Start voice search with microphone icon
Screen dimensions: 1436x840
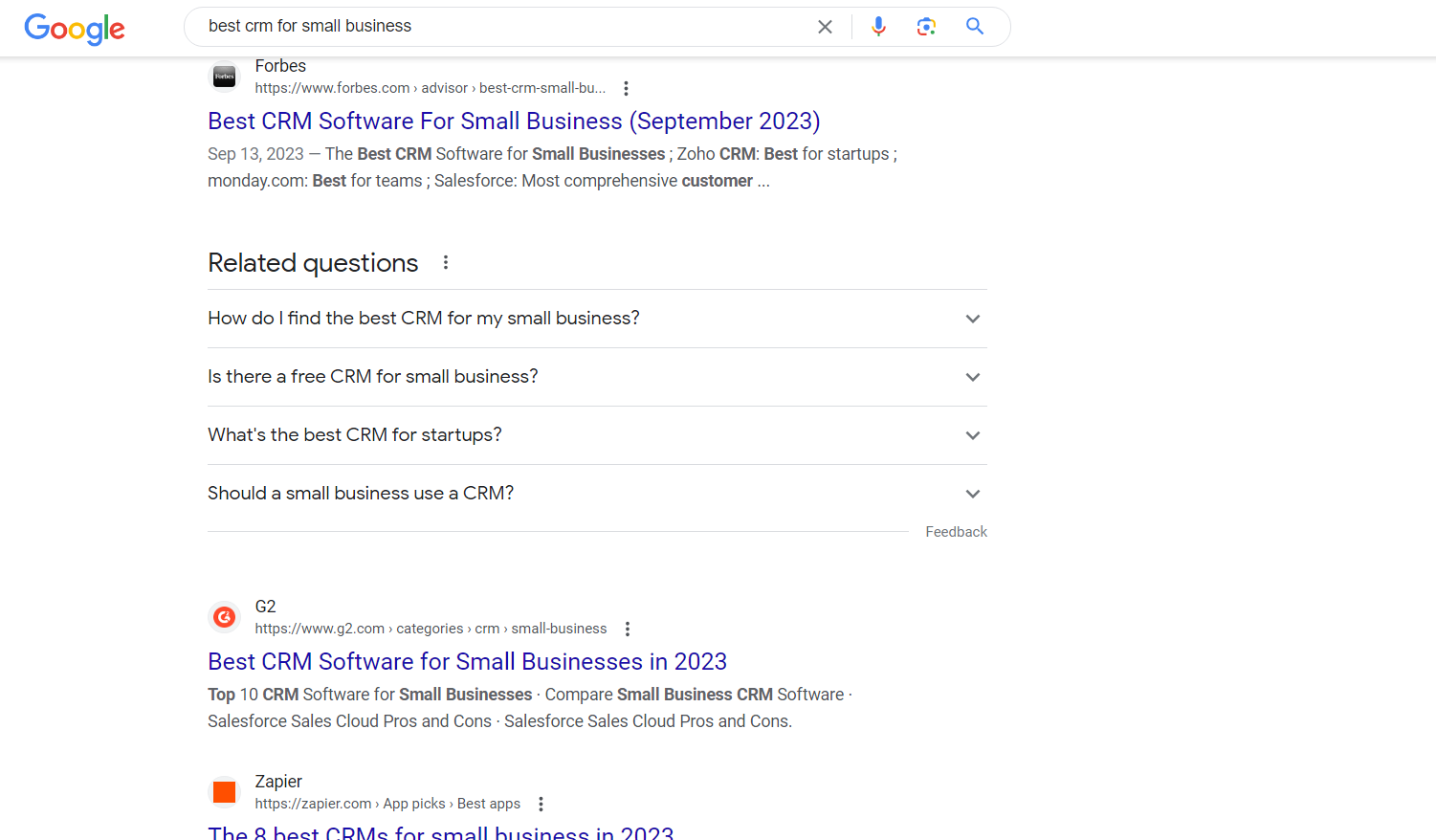tap(878, 27)
